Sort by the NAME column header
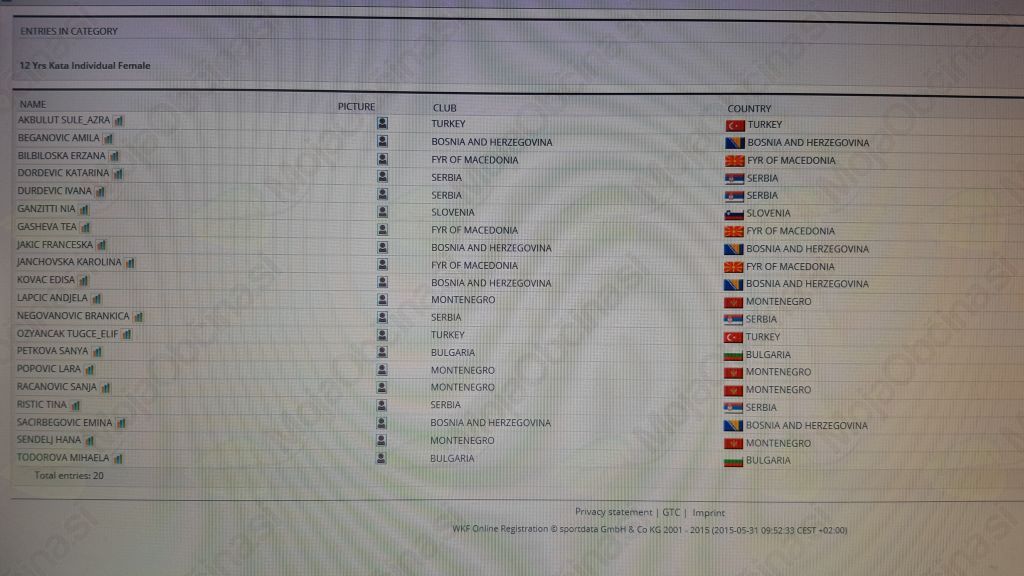Viewport: 1024px width, 576px height. 33,104
